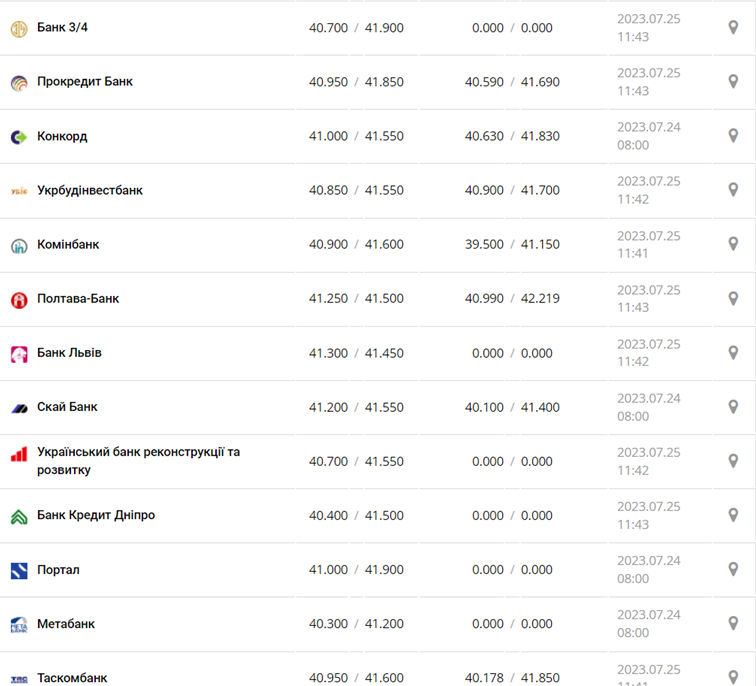
Task: Open location pin for Метабанк row
Action: [x=733, y=623]
